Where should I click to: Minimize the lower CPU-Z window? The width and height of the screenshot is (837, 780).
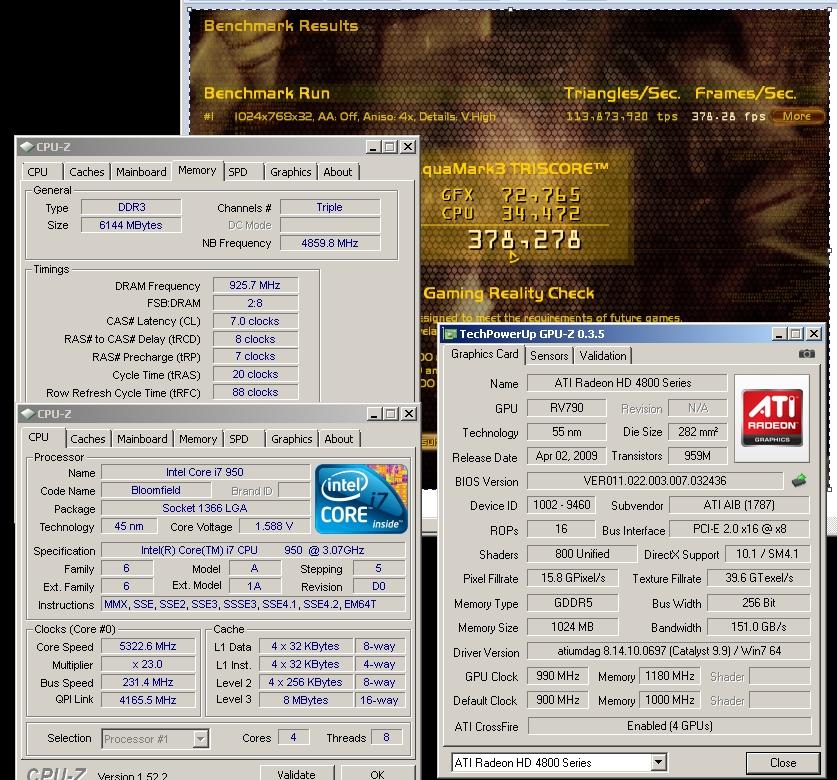tap(375, 414)
